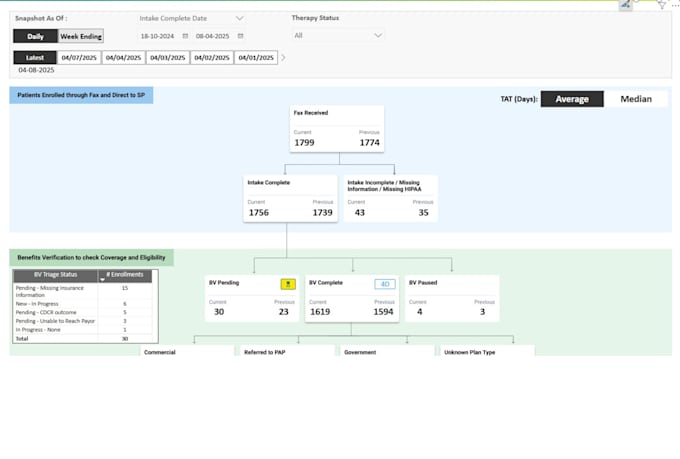
Task: Open the more options ellipsis menu
Action: [x=675, y=5]
